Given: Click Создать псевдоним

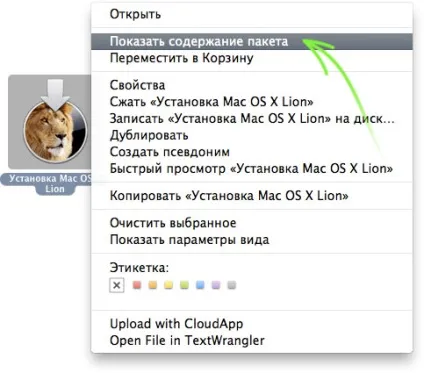Looking at the screenshot, I should 252,152.
